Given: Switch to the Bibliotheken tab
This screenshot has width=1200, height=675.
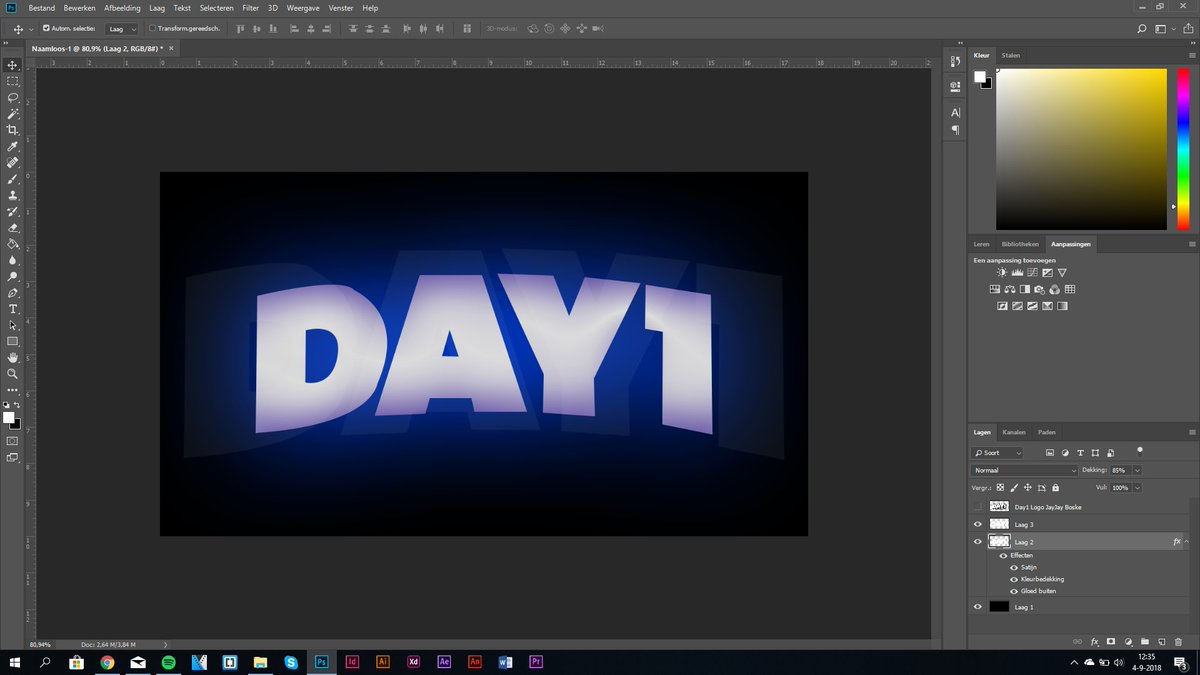Looking at the screenshot, I should [1021, 244].
